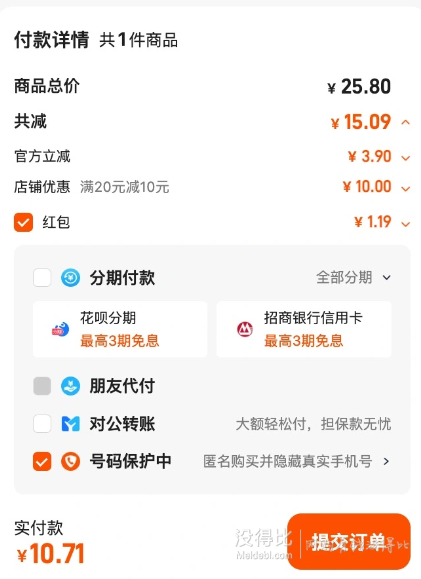This screenshot has height=579, width=421.
Task: Uncheck the 红包 red packet checkbox
Action: (x=24, y=222)
